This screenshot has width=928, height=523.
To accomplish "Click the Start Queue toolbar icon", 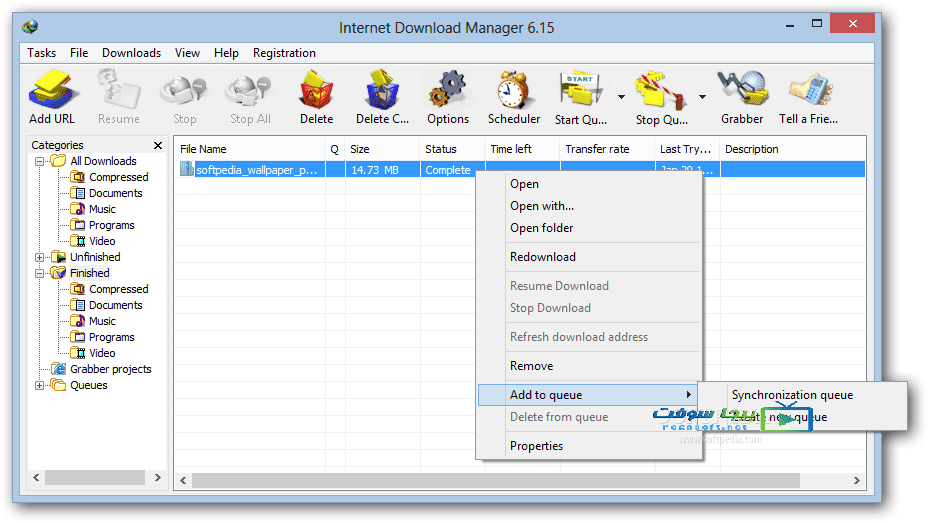I will coord(581,90).
